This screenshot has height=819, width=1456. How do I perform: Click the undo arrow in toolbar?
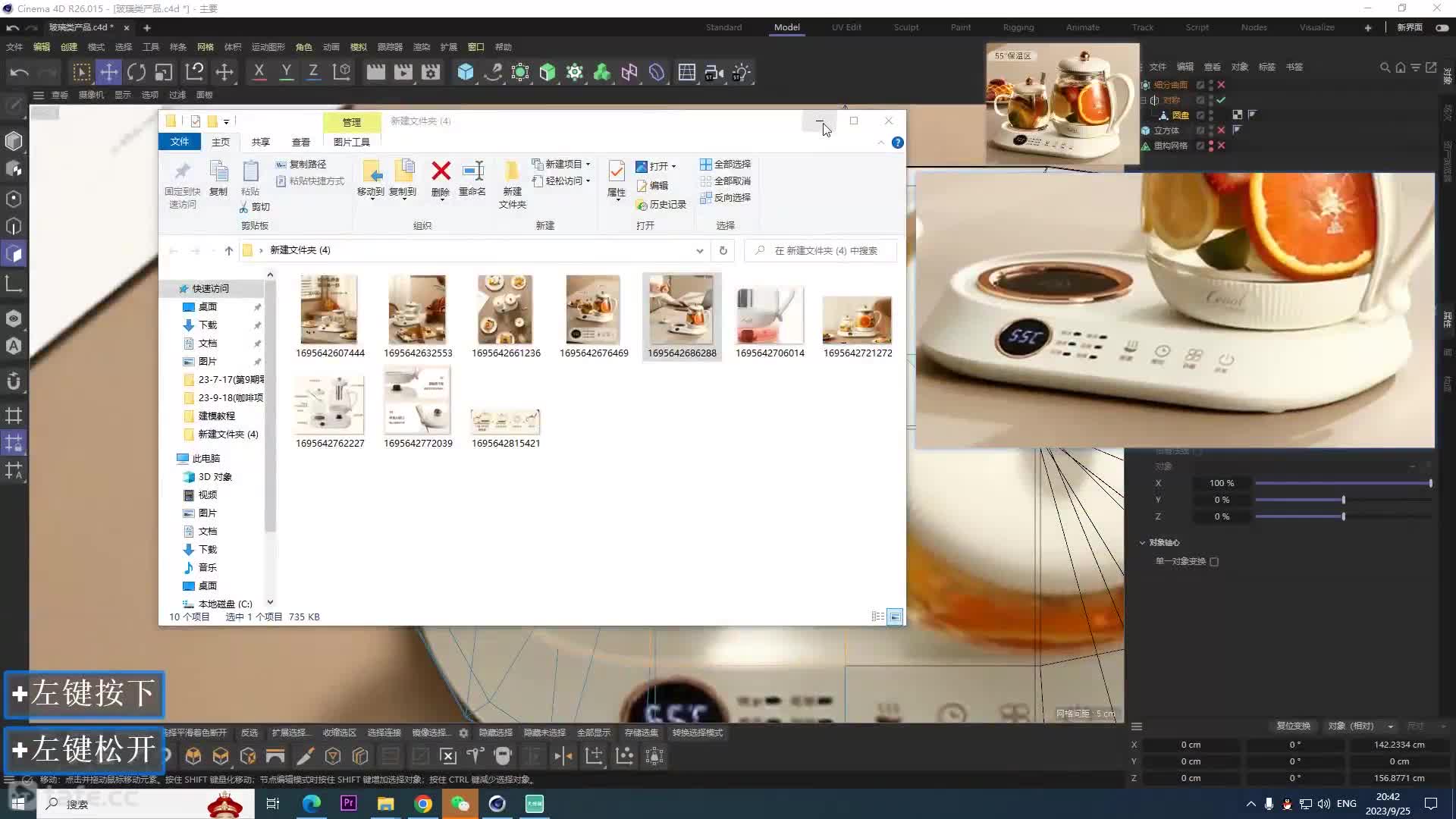[x=20, y=72]
